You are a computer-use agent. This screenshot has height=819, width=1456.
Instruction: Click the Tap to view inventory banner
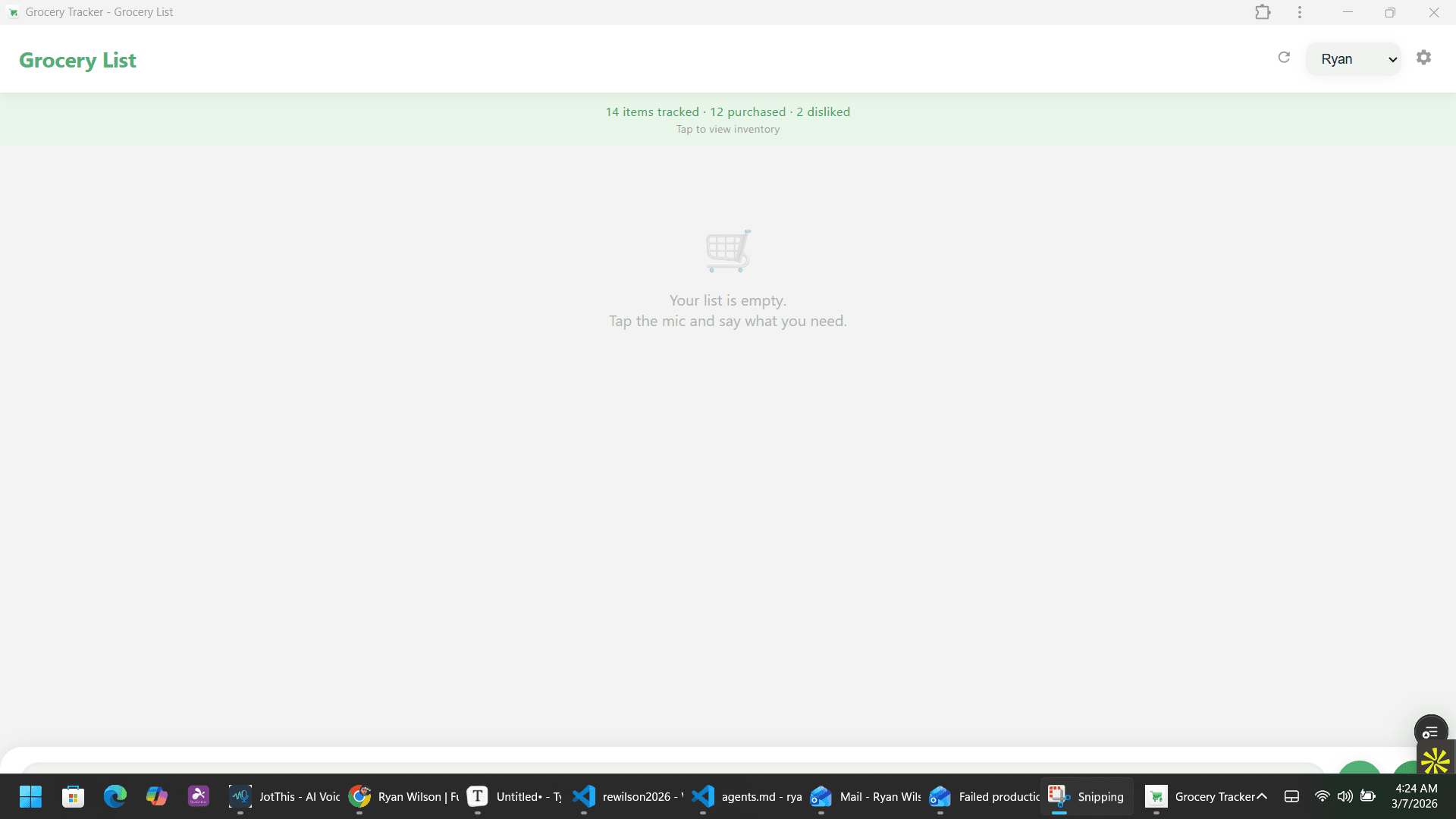point(727,129)
